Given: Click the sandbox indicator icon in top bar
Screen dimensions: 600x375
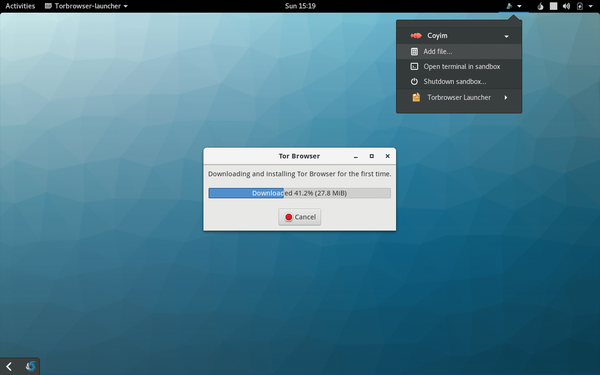Looking at the screenshot, I should point(509,6).
